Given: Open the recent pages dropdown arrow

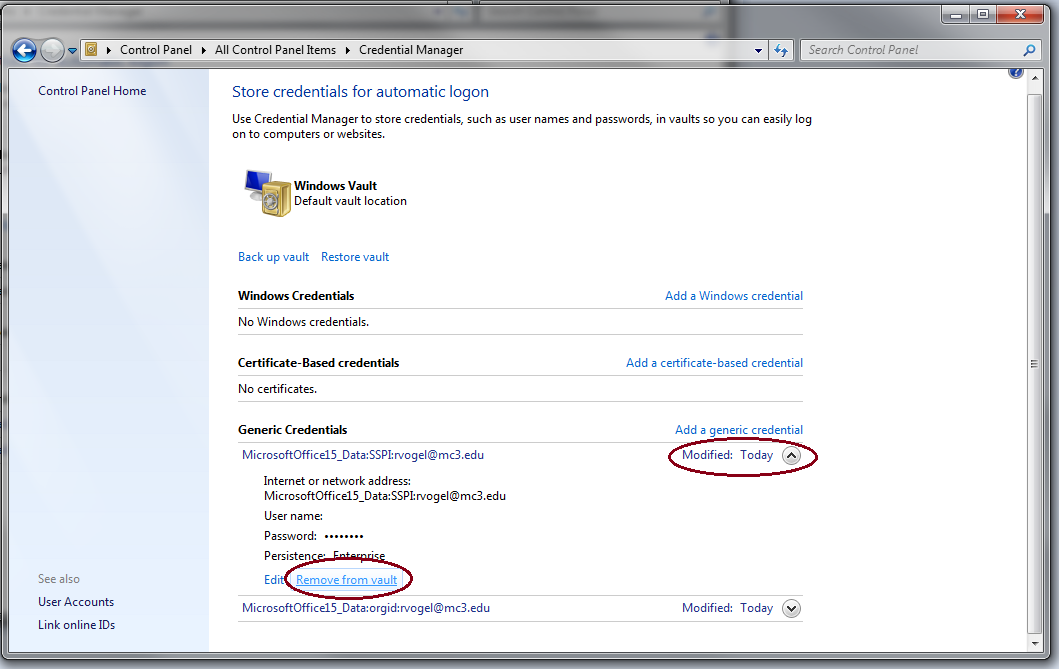Looking at the screenshot, I should [72, 51].
